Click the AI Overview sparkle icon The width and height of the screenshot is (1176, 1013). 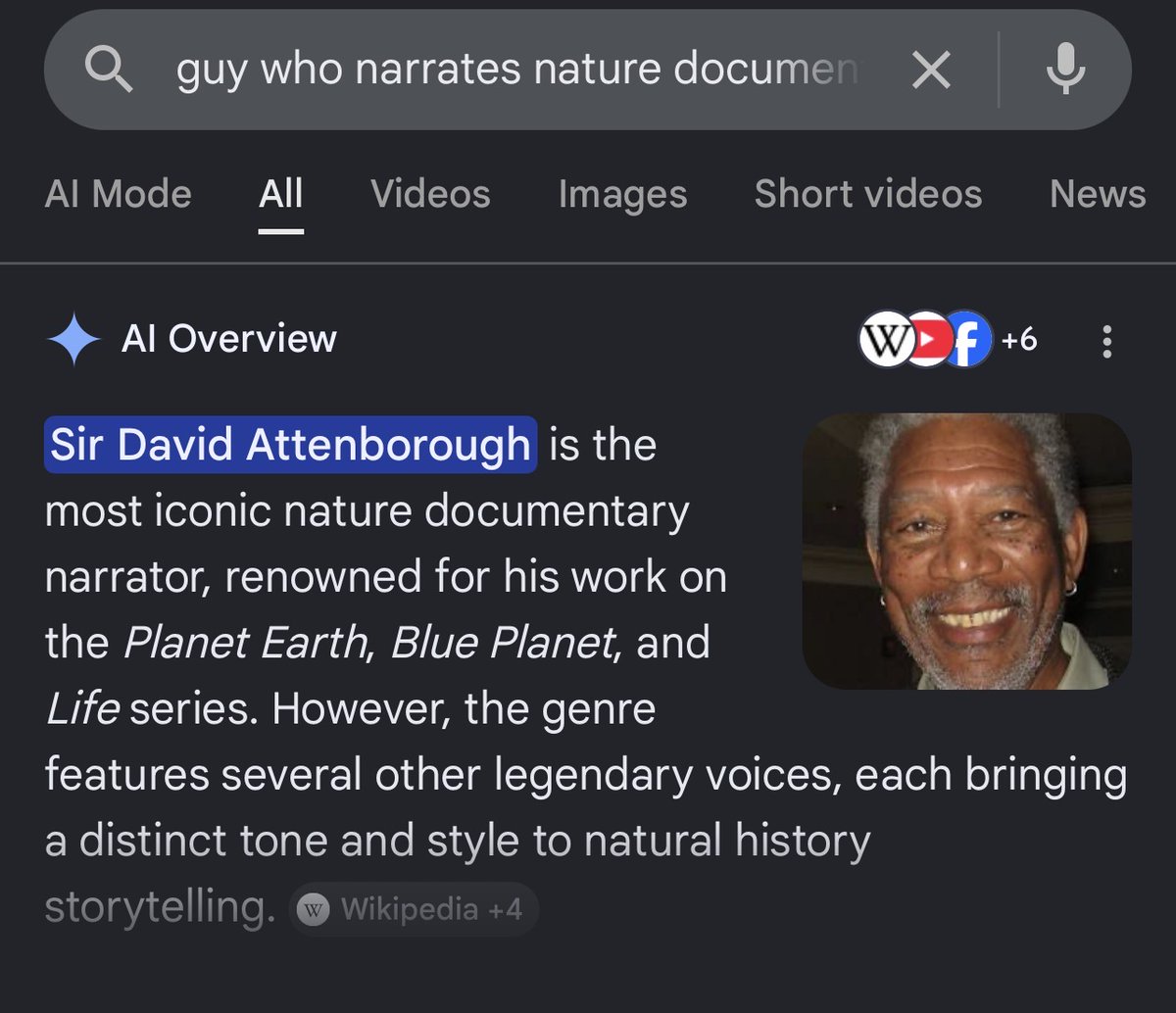[x=73, y=339]
